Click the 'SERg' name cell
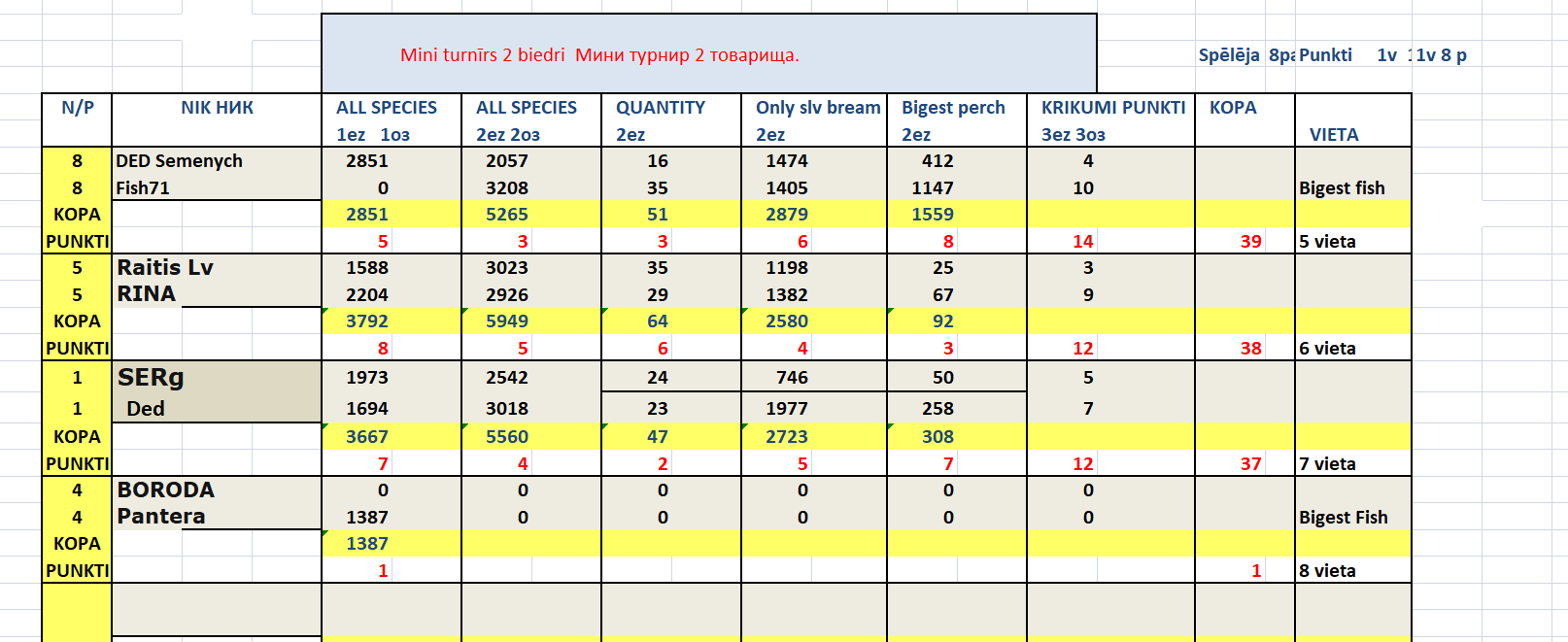This screenshot has width=1568, height=642. click(x=151, y=378)
